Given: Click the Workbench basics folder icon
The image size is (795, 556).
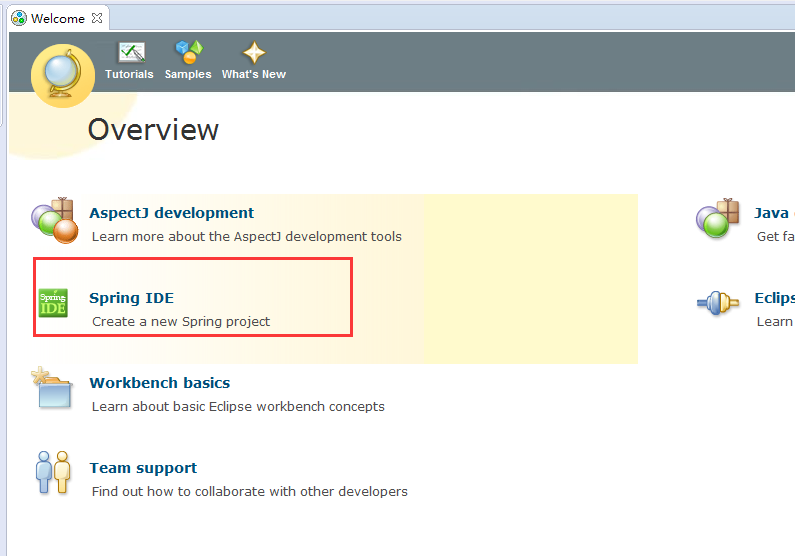Looking at the screenshot, I should (52, 388).
